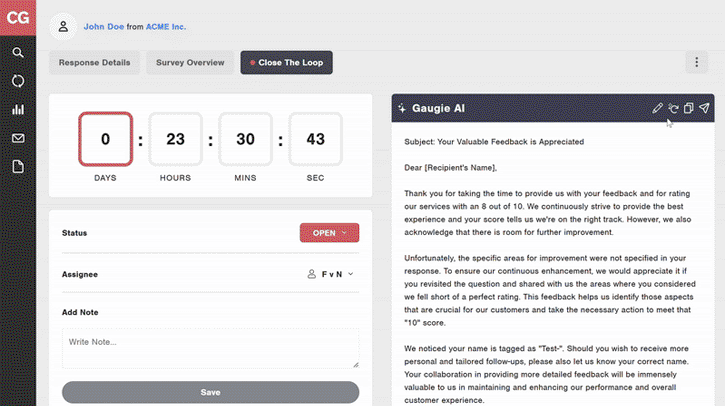Click the HOURS countdown box showing 23
725x406 pixels.
pyautogui.click(x=175, y=139)
